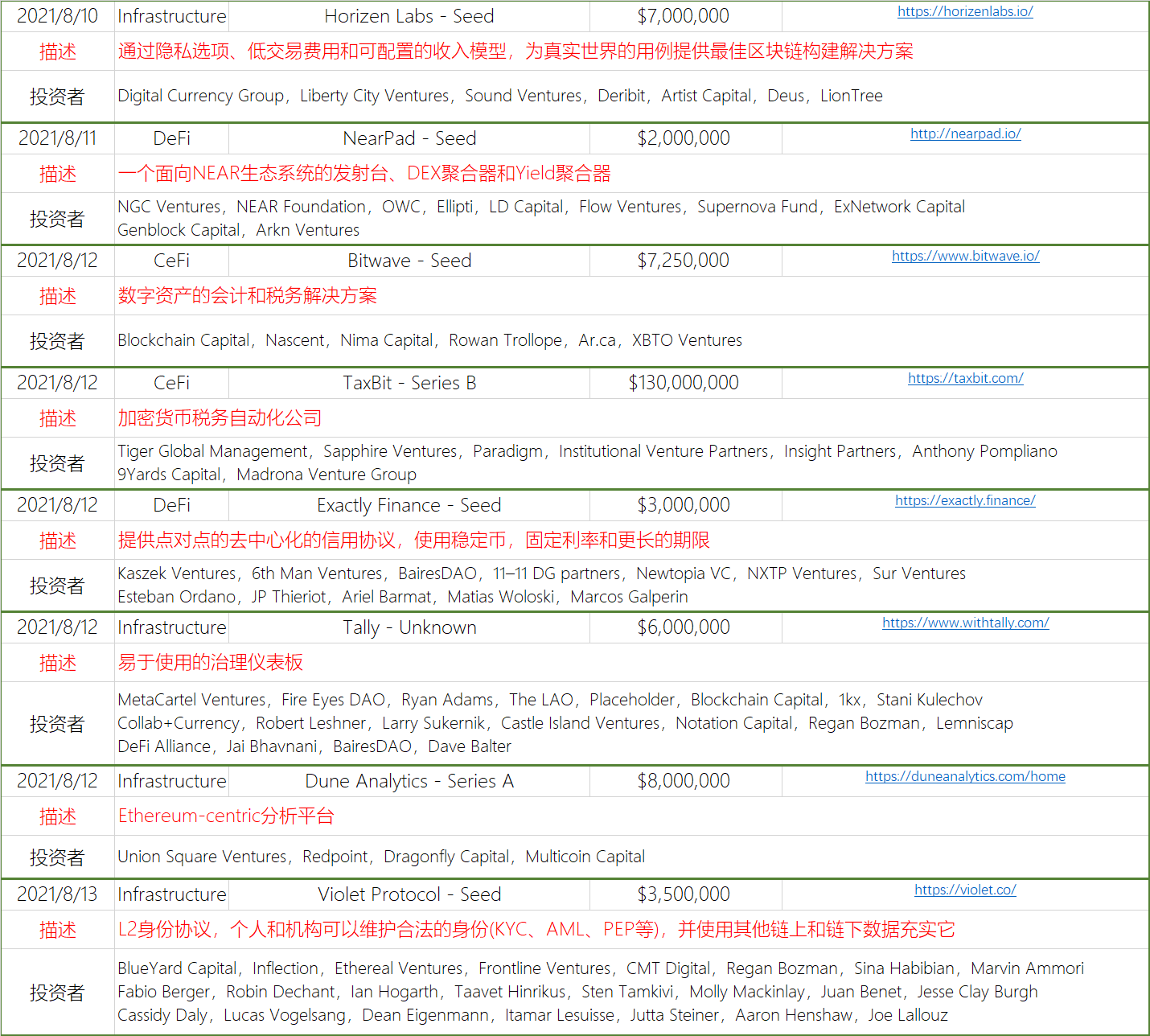
Task: Select the 2021/8/12 date beside Dune Analytics
Action: tap(57, 781)
